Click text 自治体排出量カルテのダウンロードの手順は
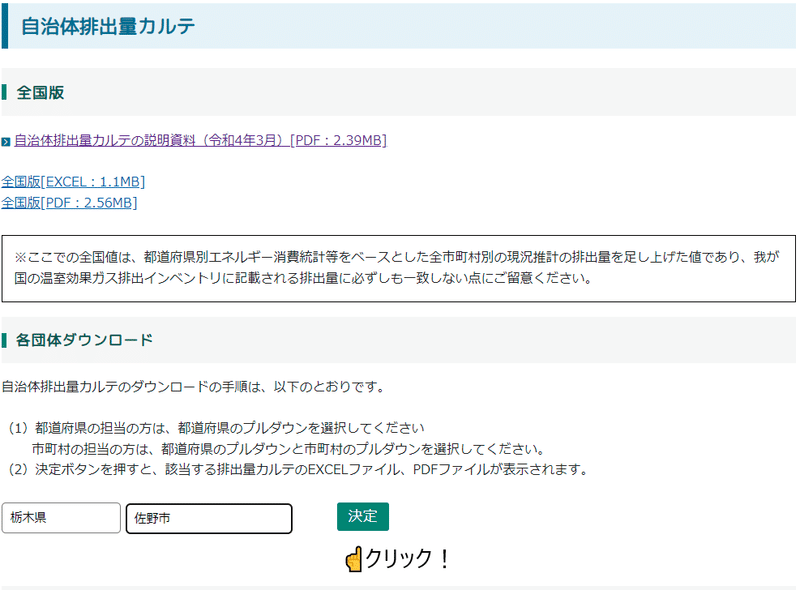800x590 pixels. 193,387
